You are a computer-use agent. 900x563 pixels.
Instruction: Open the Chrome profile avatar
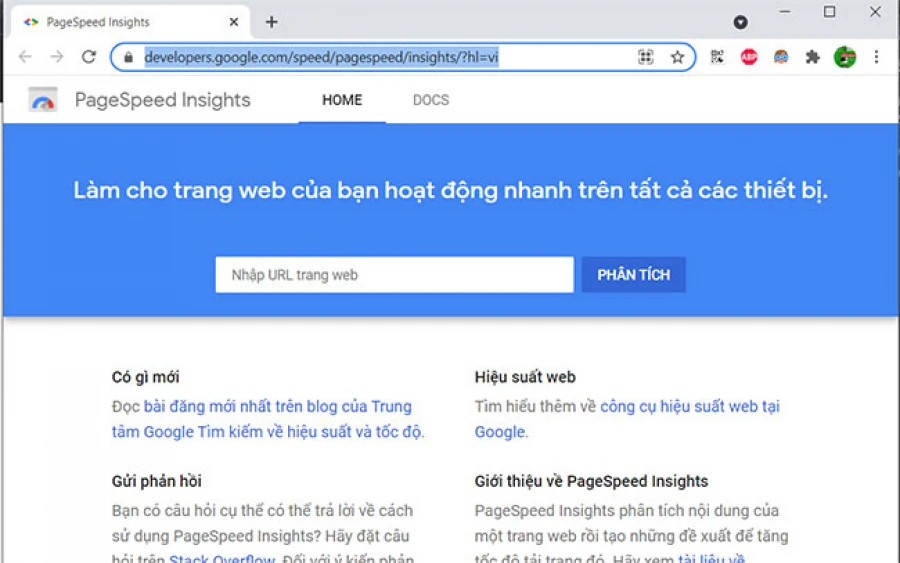(844, 57)
